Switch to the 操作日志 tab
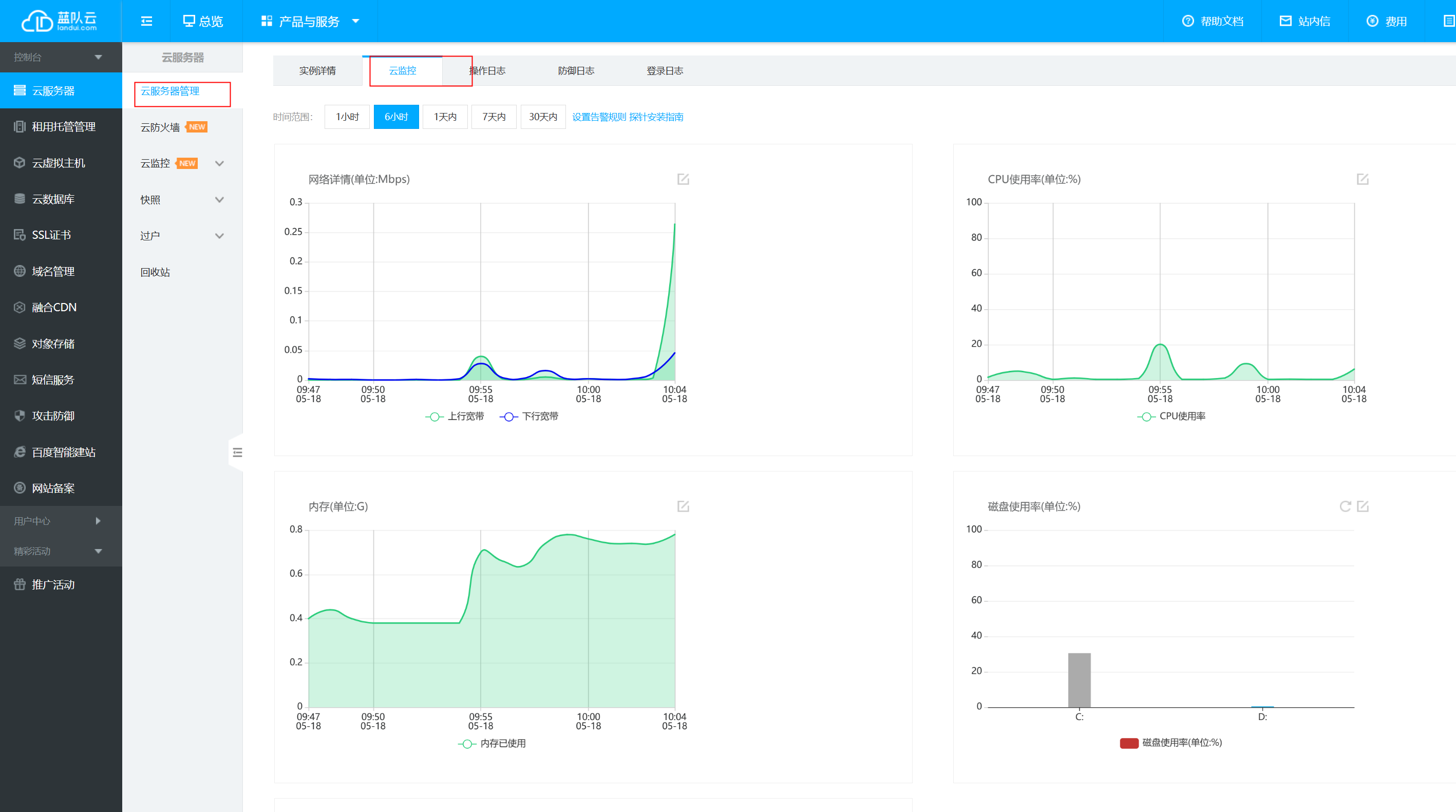This screenshot has width=1456, height=812. click(x=488, y=71)
